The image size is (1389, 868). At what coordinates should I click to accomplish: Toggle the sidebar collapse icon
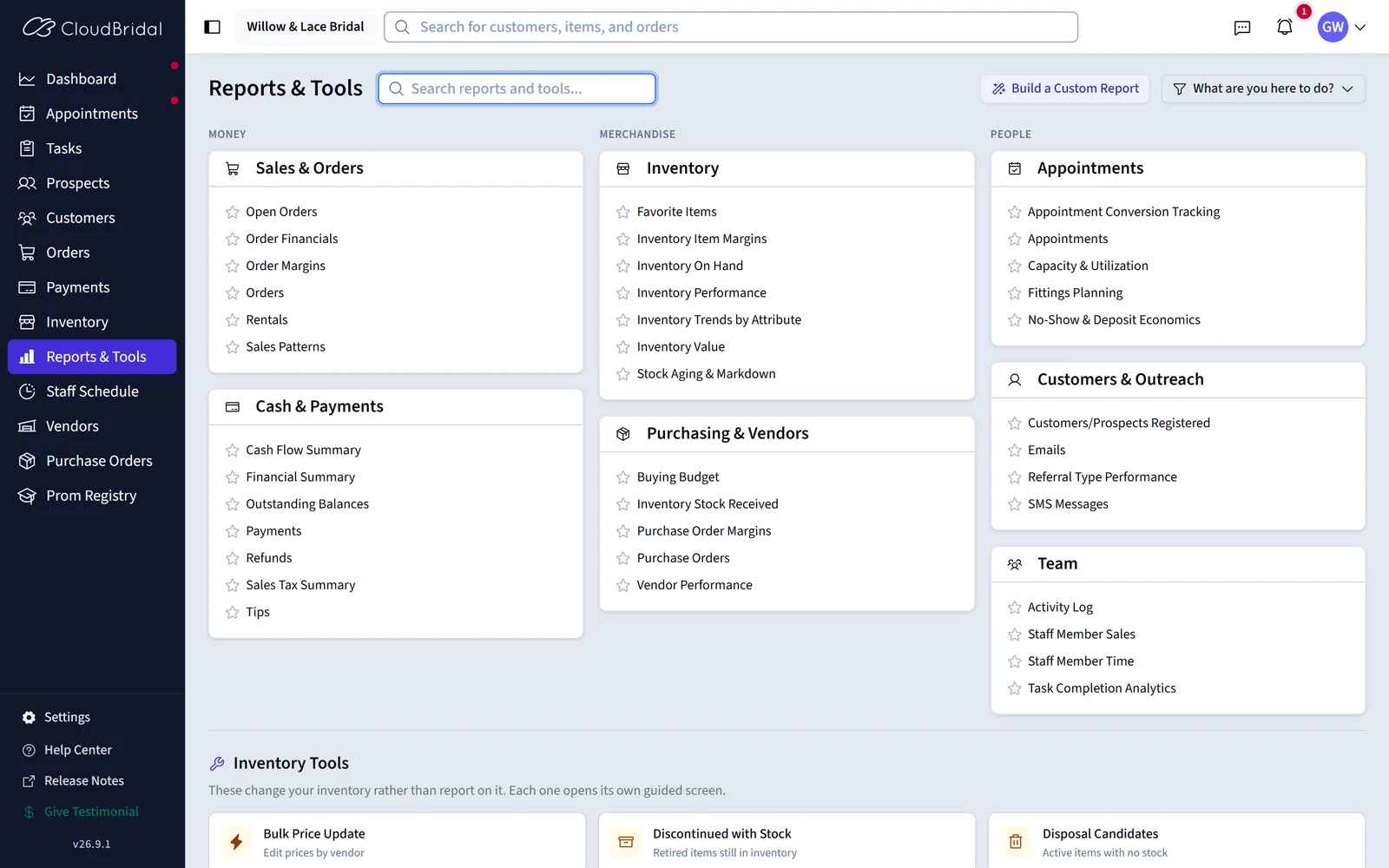click(212, 27)
